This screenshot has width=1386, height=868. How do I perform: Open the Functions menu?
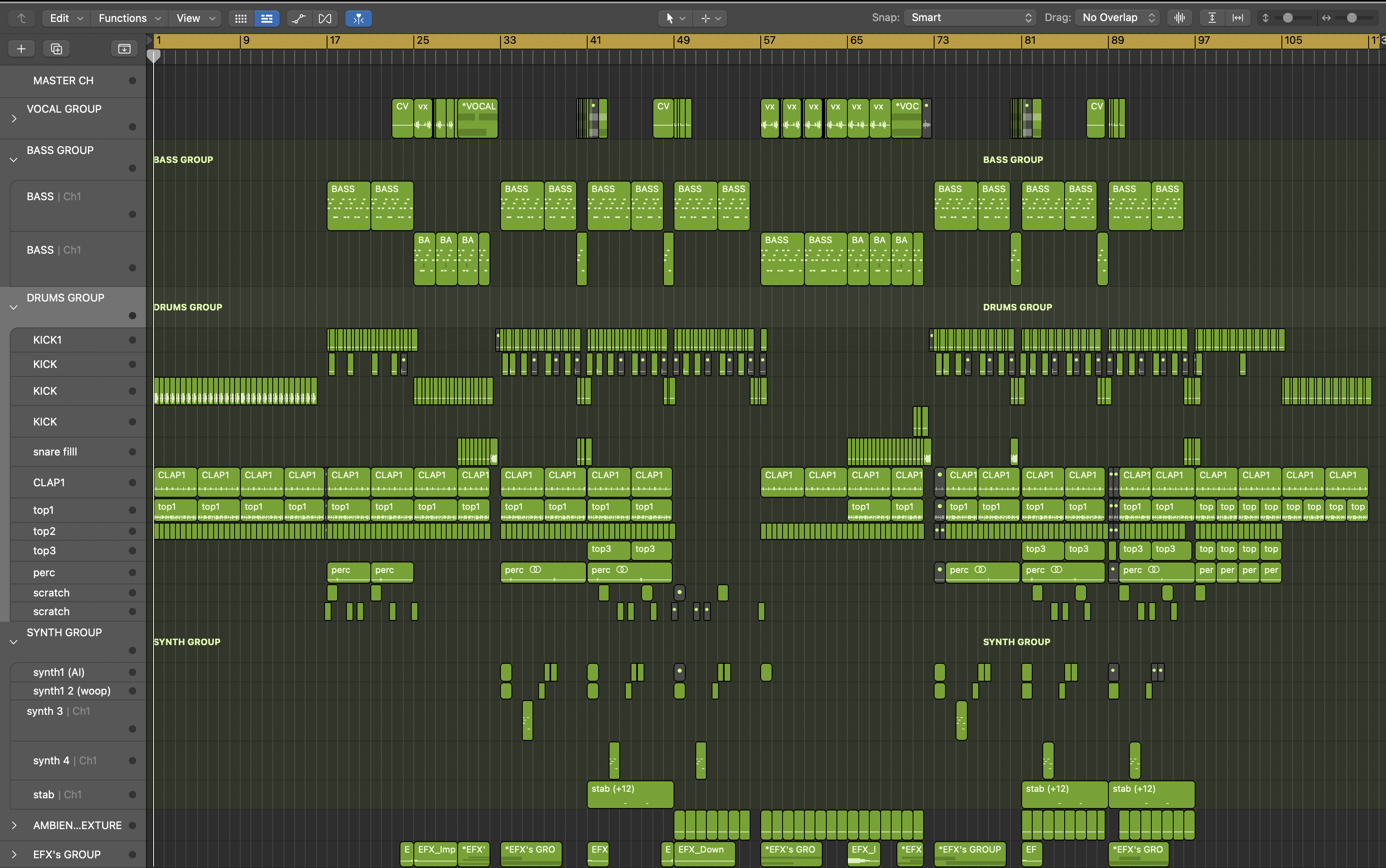click(x=129, y=18)
